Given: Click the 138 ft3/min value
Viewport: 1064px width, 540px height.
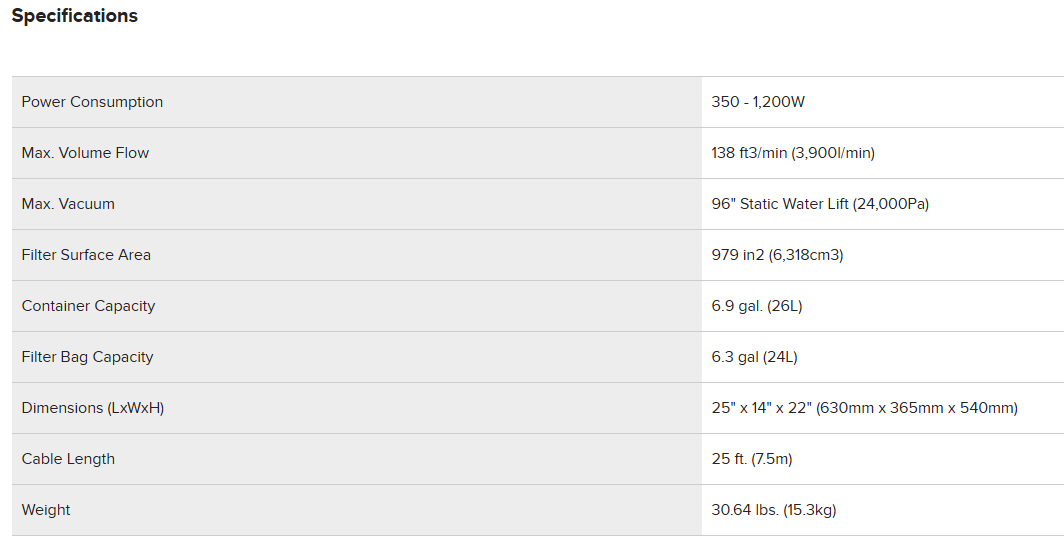Looking at the screenshot, I should [x=750, y=153].
